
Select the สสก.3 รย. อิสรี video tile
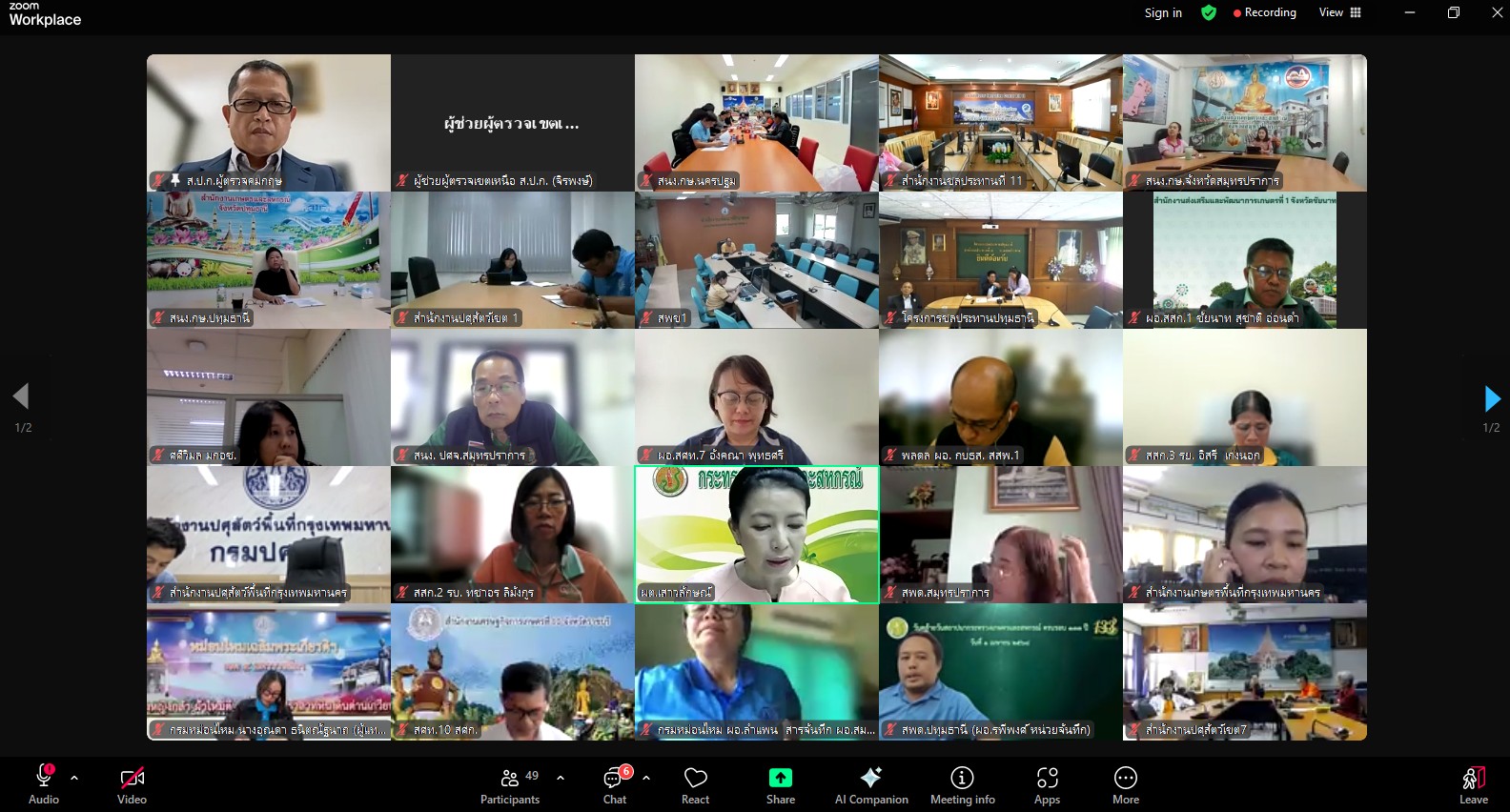click(1245, 397)
